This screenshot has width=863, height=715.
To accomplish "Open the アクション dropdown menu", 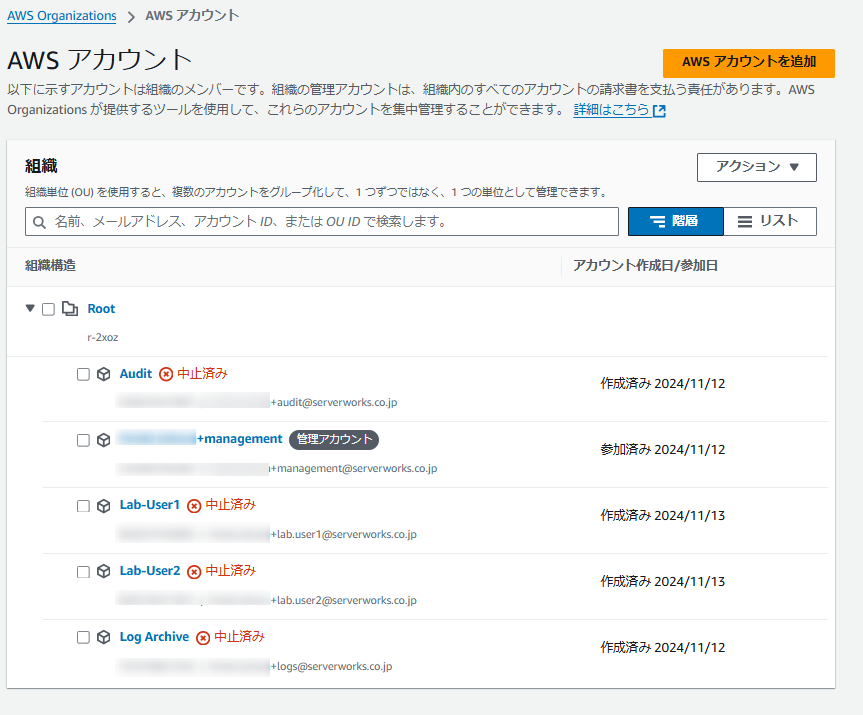I will point(757,167).
